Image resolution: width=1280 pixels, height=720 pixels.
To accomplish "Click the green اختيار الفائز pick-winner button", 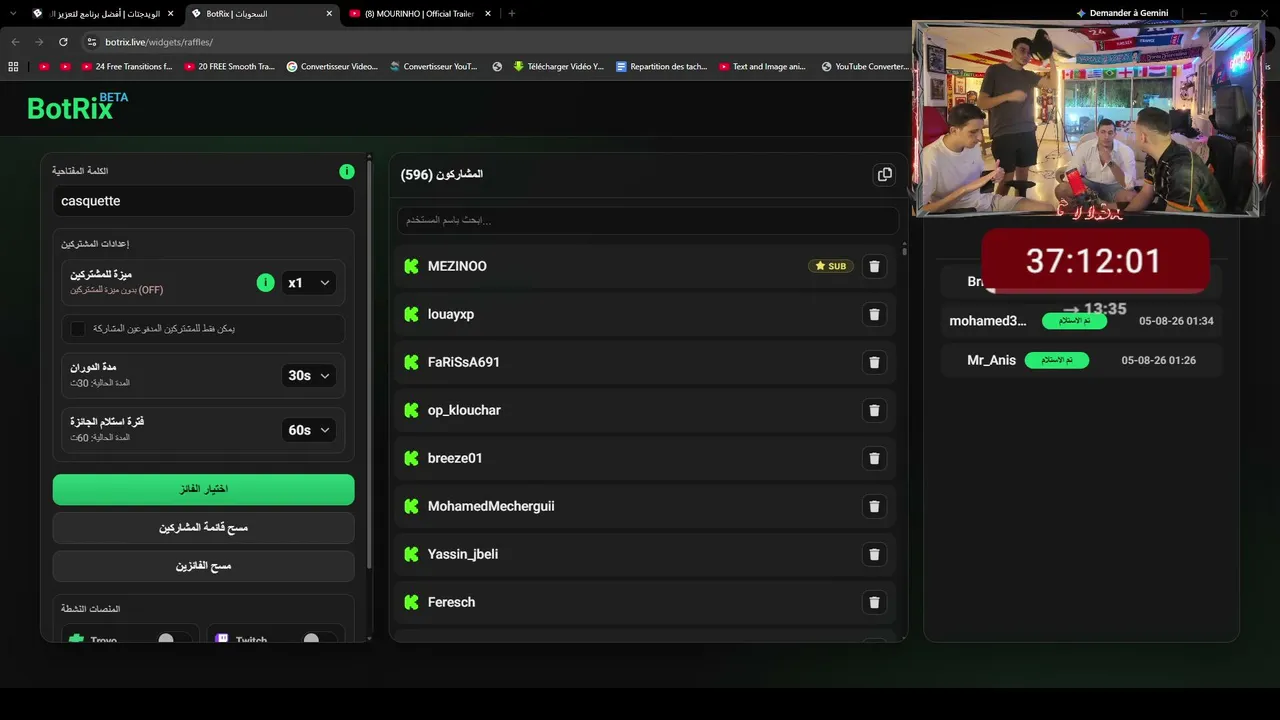I will click(x=204, y=489).
